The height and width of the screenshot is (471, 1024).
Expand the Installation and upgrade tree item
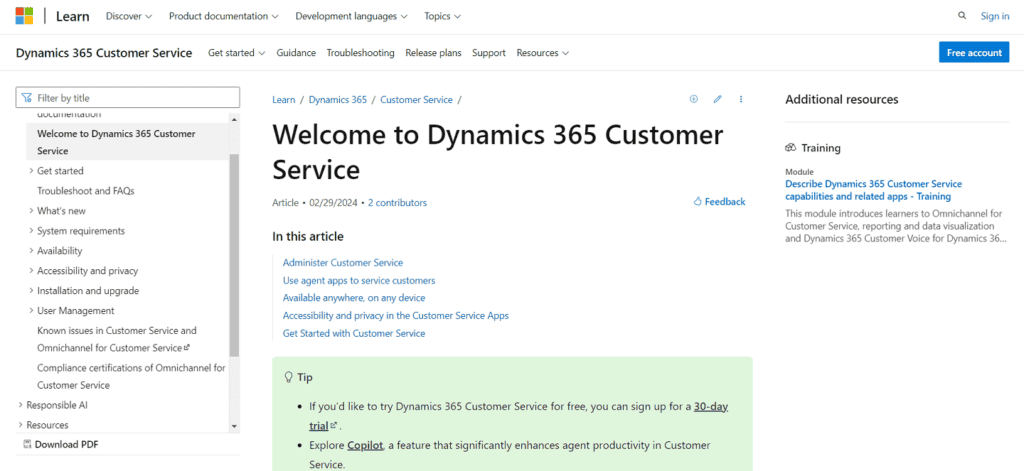pos(31,291)
